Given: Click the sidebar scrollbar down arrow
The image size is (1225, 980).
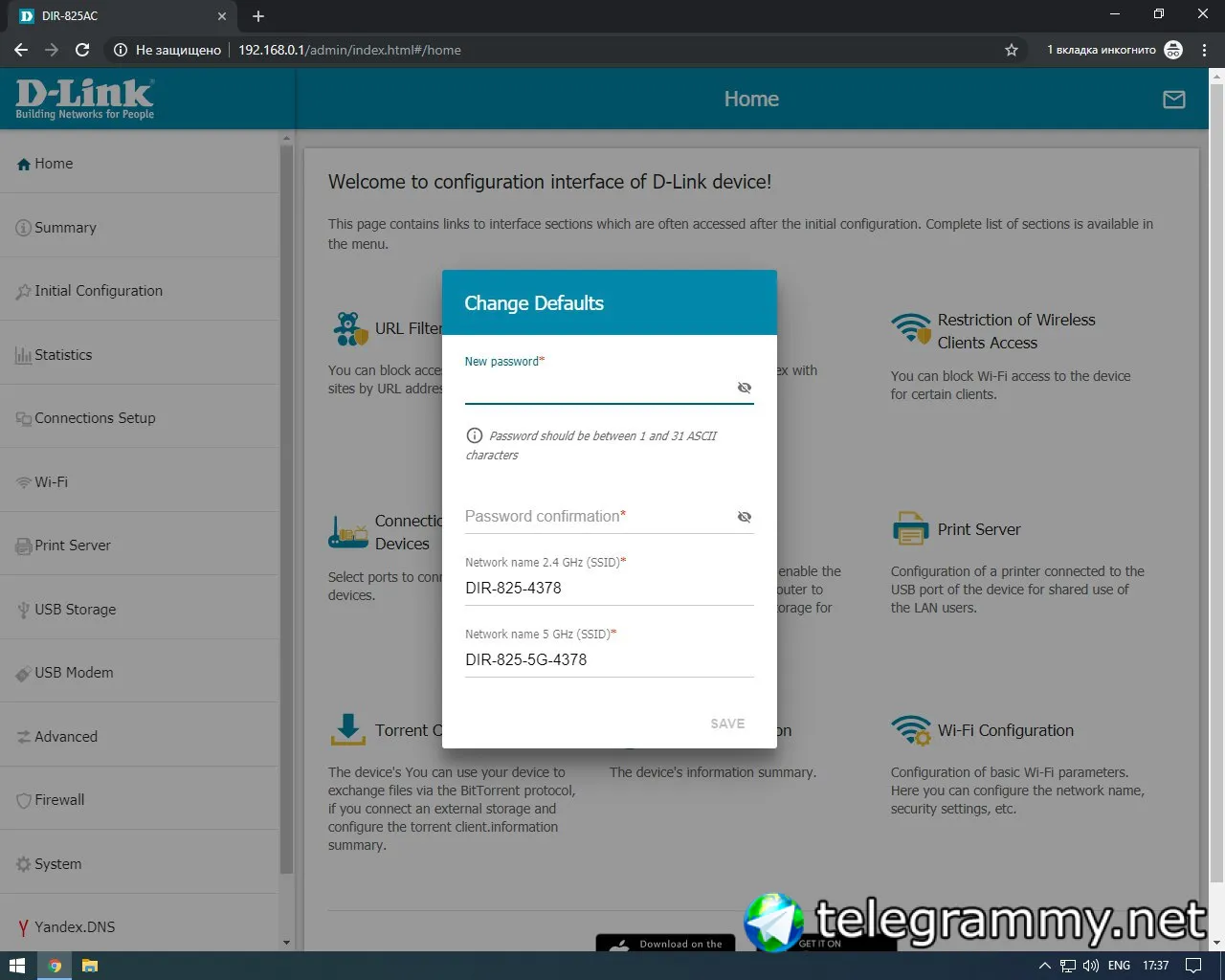Looking at the screenshot, I should (286, 944).
